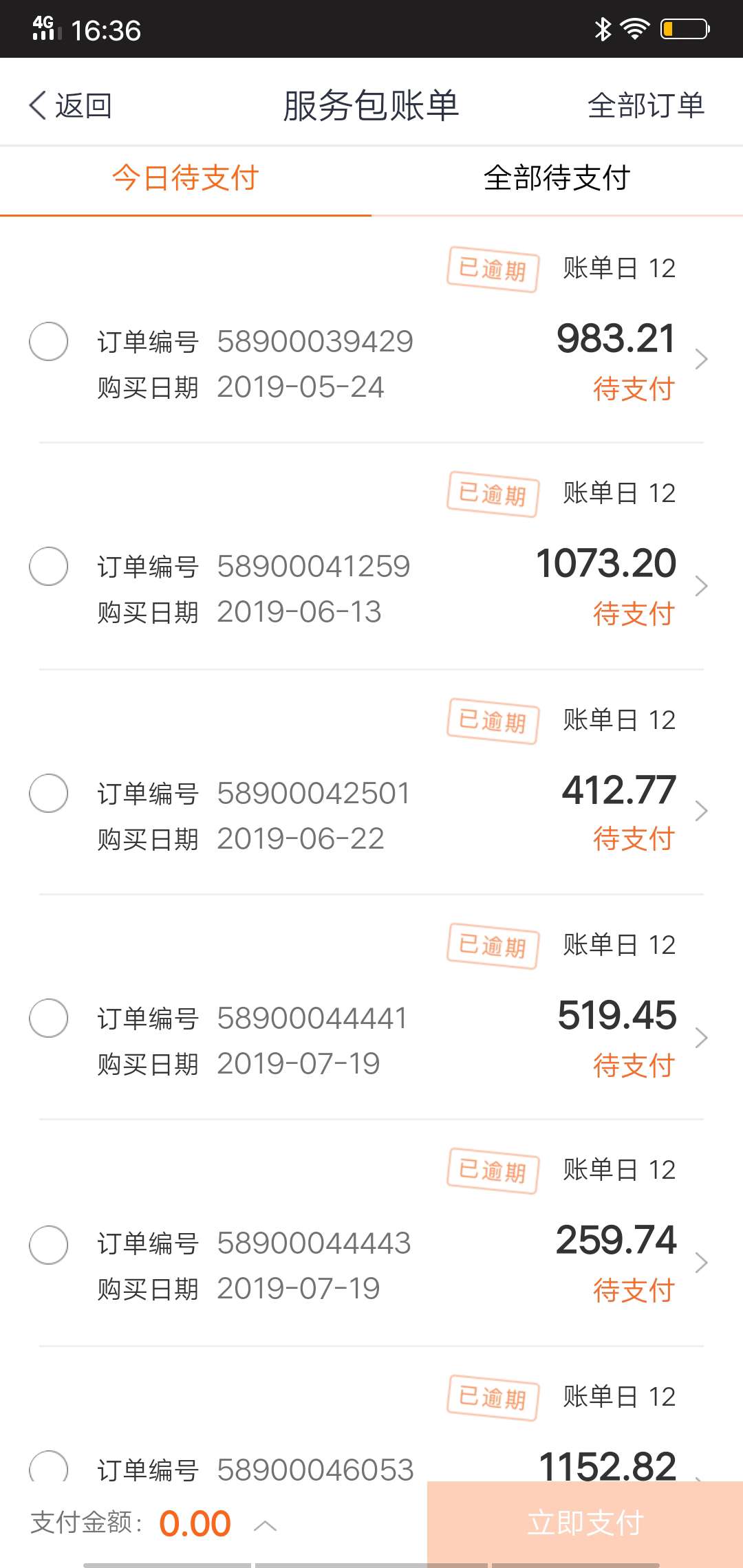Open details chevron for 983.21 bill
Image resolution: width=743 pixels, height=1568 pixels.
tap(701, 359)
